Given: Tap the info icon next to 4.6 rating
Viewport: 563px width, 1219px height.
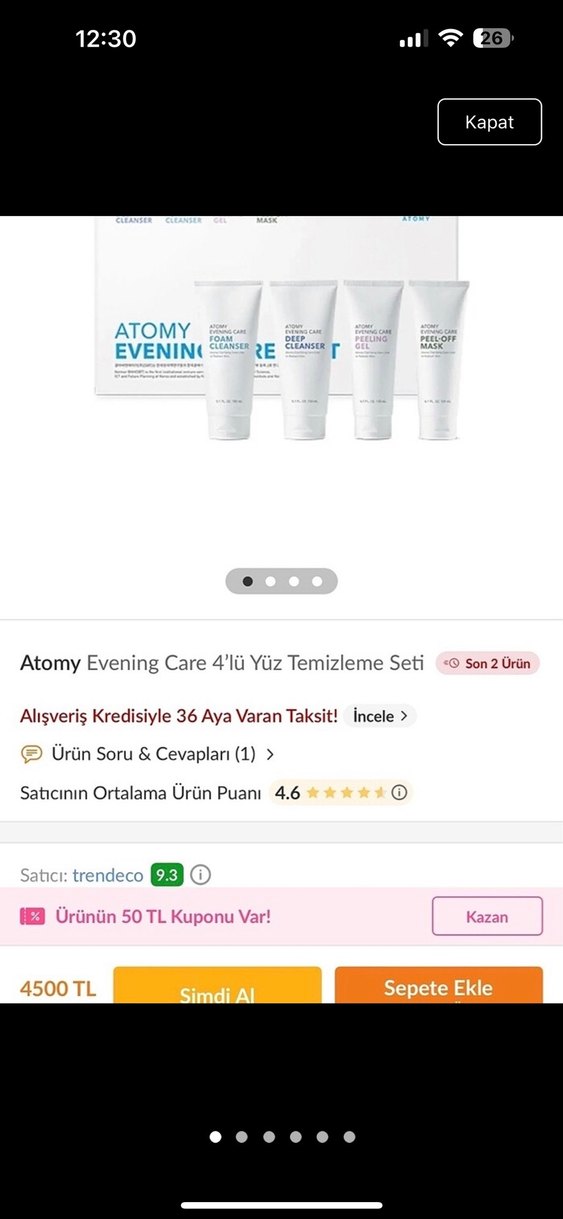Looking at the screenshot, I should coord(399,793).
